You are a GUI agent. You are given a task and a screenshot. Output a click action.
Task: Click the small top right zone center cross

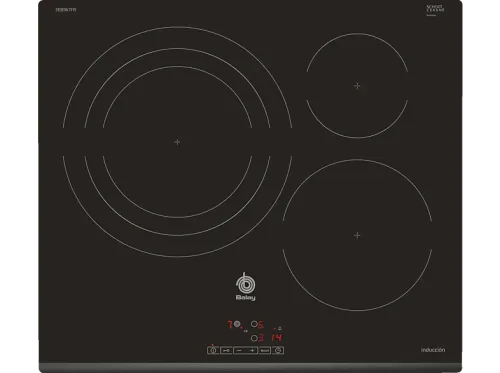(x=357, y=86)
